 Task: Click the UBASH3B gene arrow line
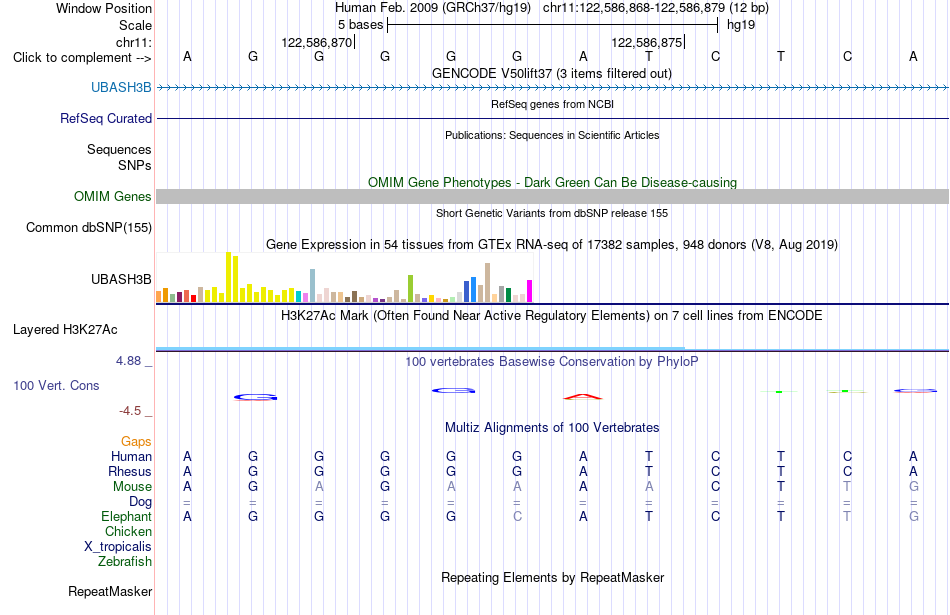click(553, 88)
